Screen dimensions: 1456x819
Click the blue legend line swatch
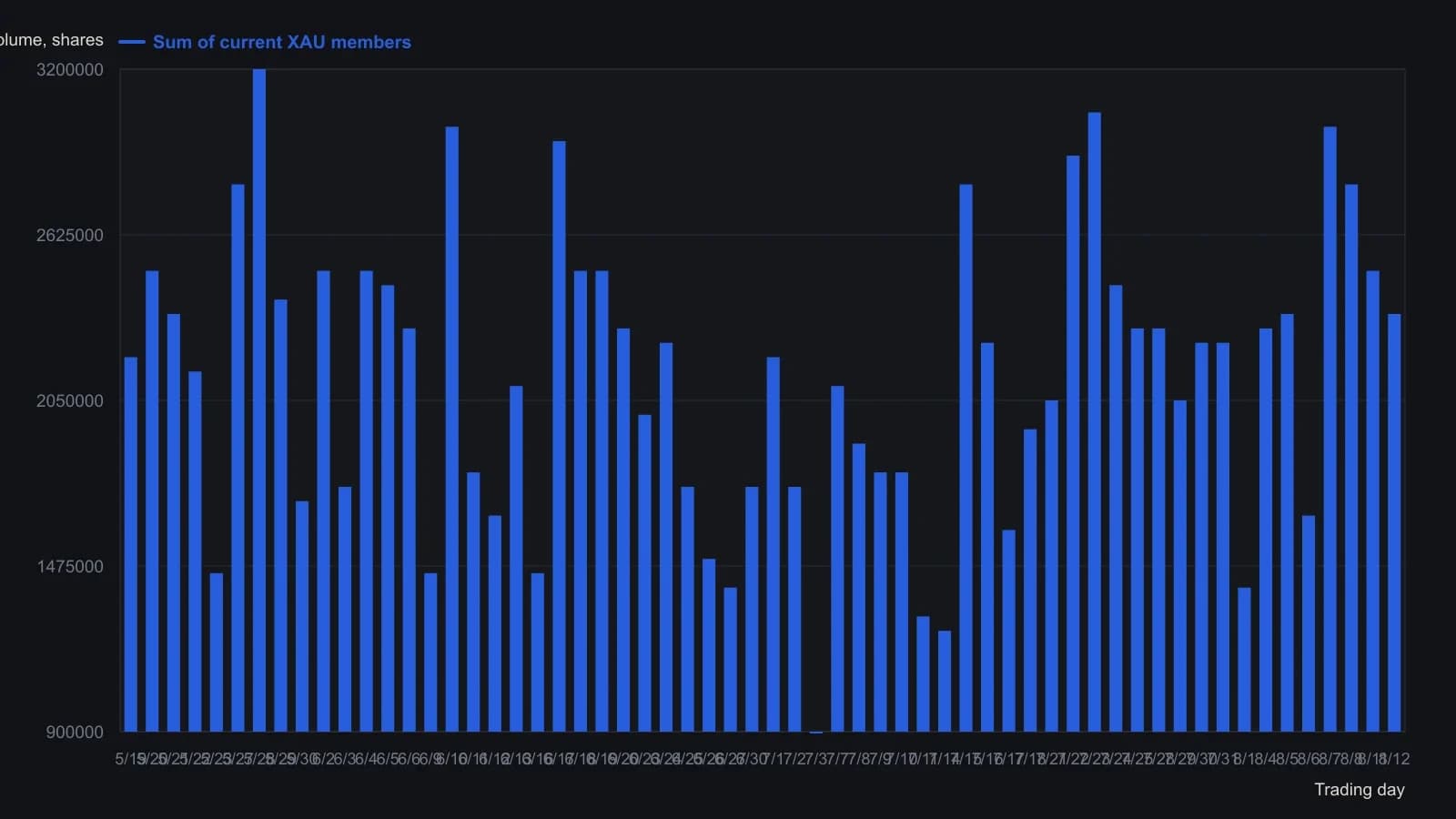(132, 42)
